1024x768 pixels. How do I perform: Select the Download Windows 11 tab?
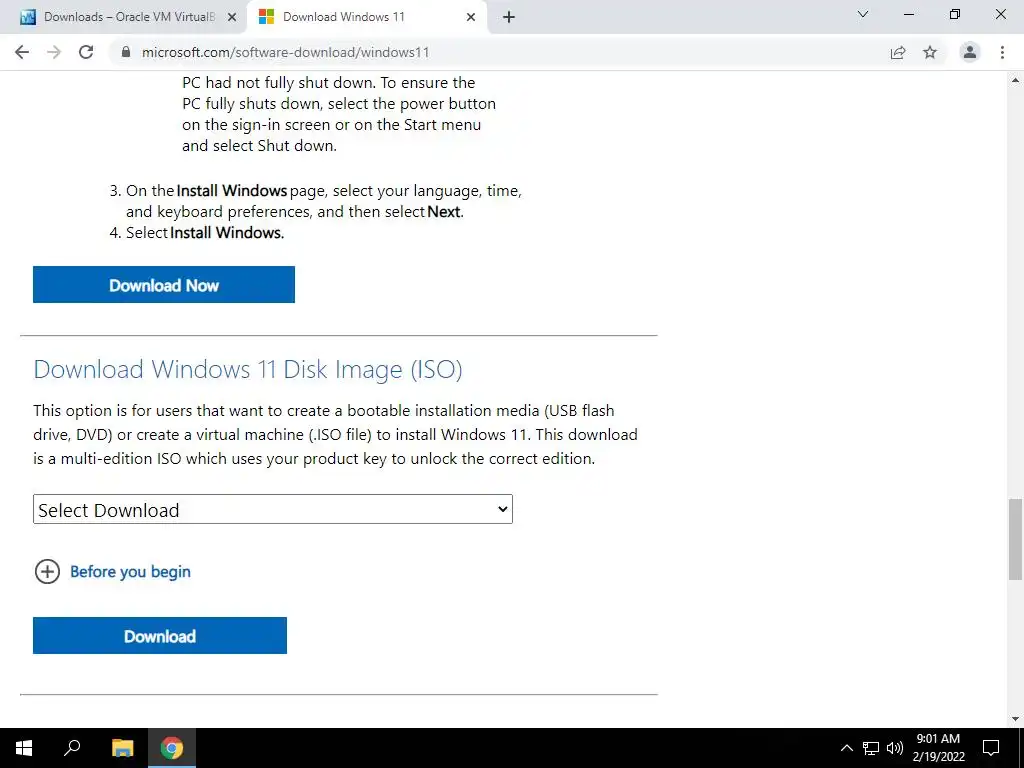(366, 17)
